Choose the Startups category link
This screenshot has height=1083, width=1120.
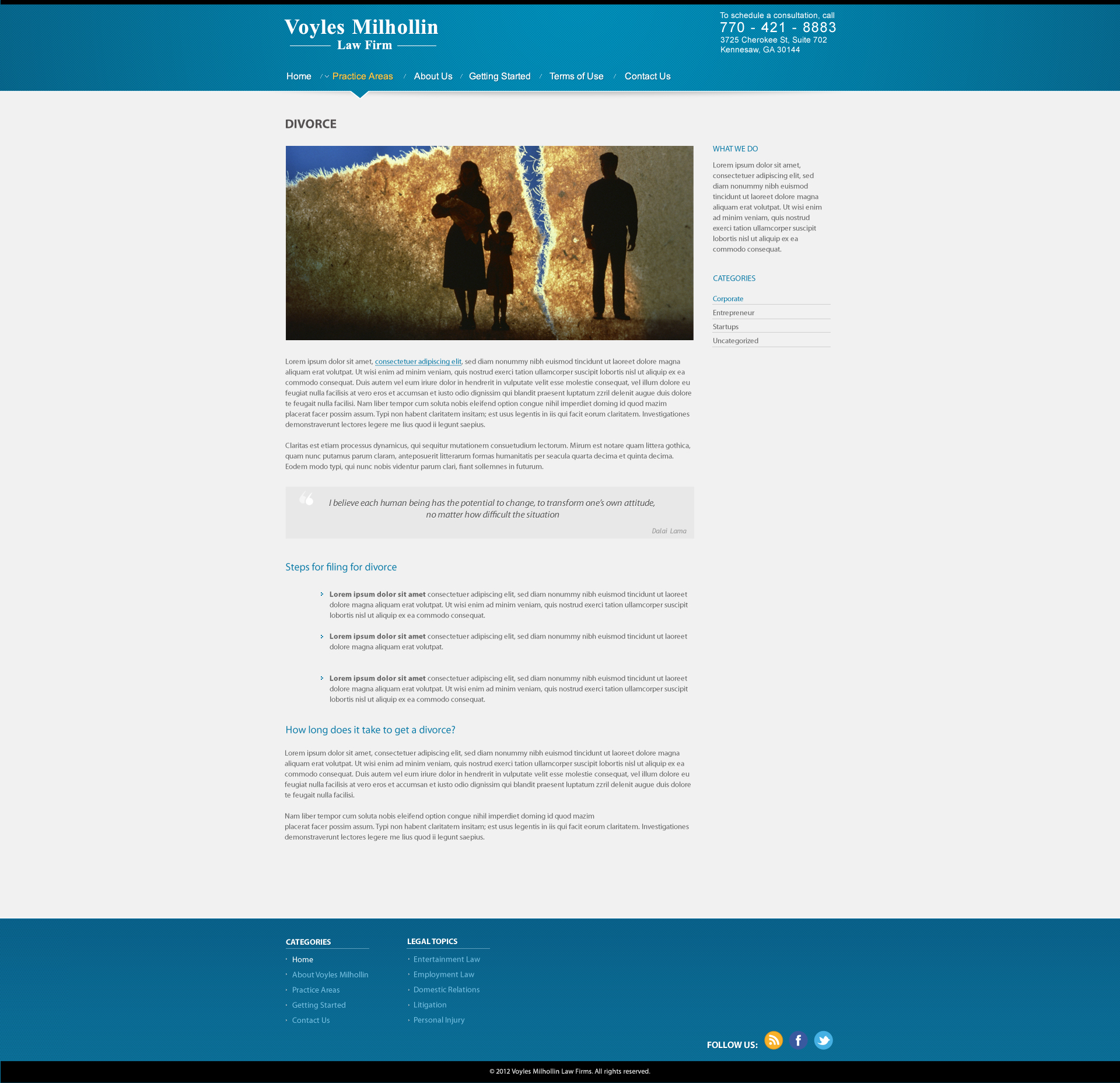pos(725,327)
